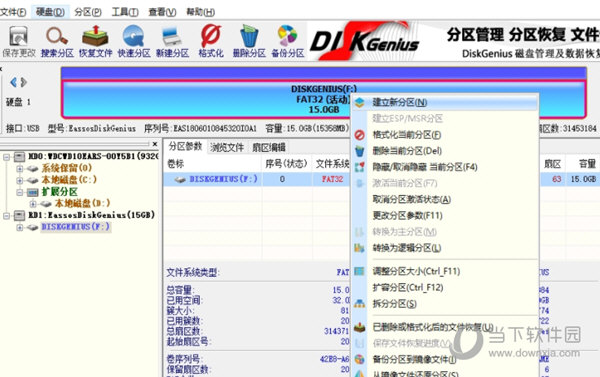Screen dimensions: 600x377
Task: Click the FAT32 cell in partition row
Action: [332, 179]
